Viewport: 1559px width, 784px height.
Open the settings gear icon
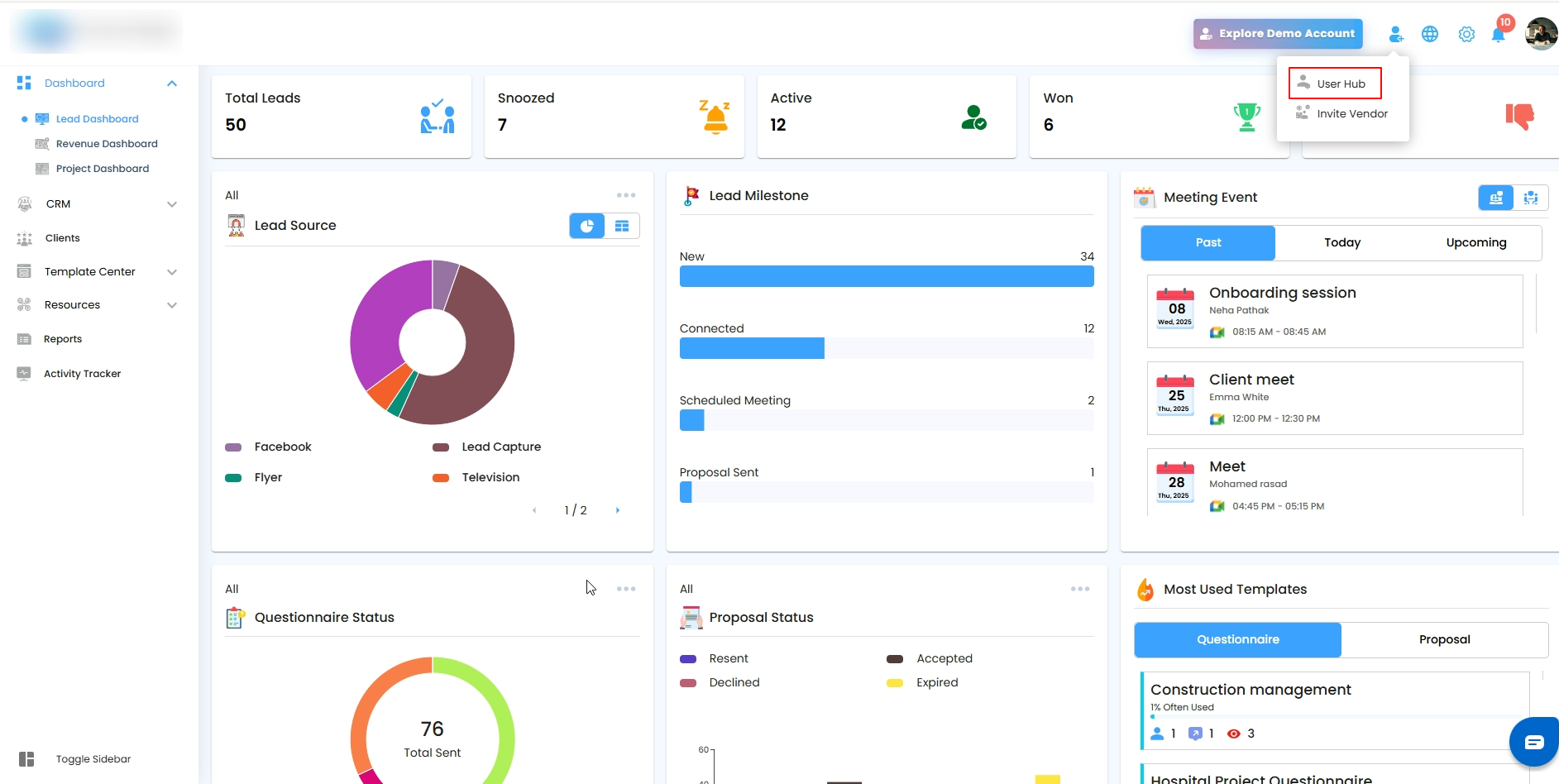coord(1466,34)
